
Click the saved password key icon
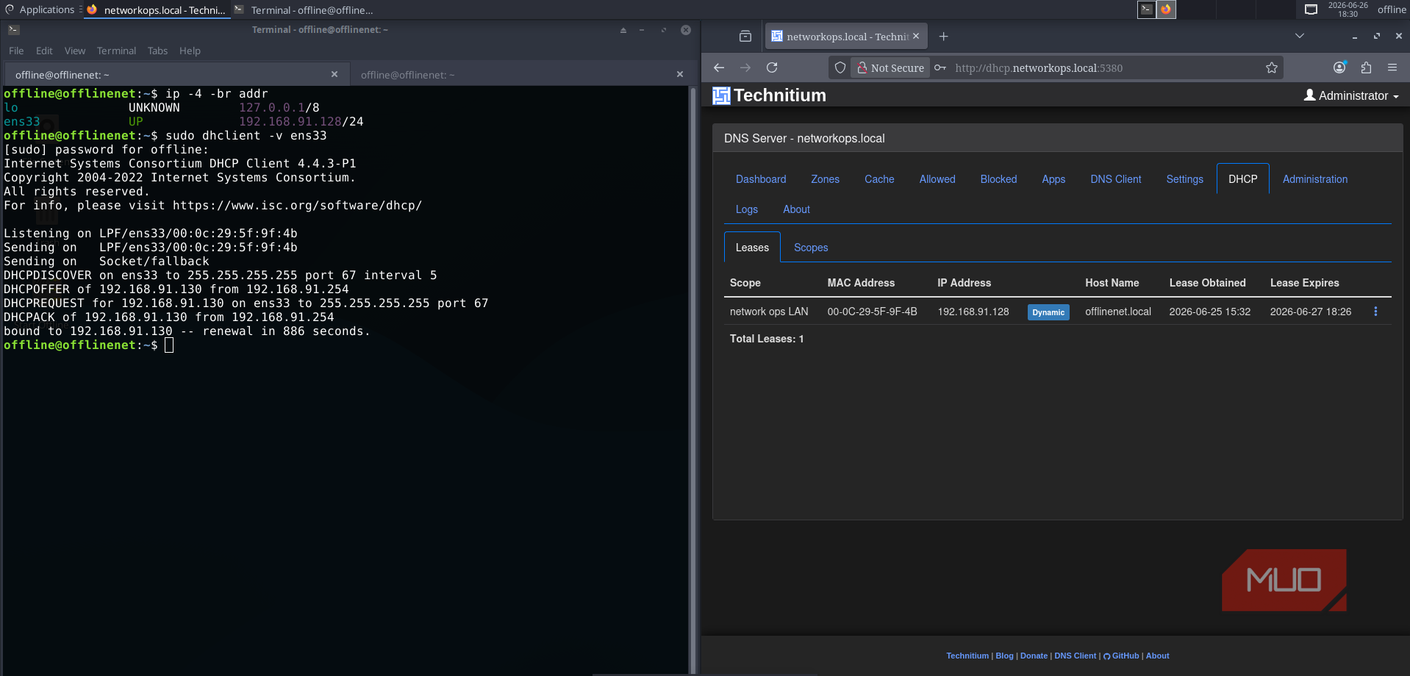coord(940,68)
